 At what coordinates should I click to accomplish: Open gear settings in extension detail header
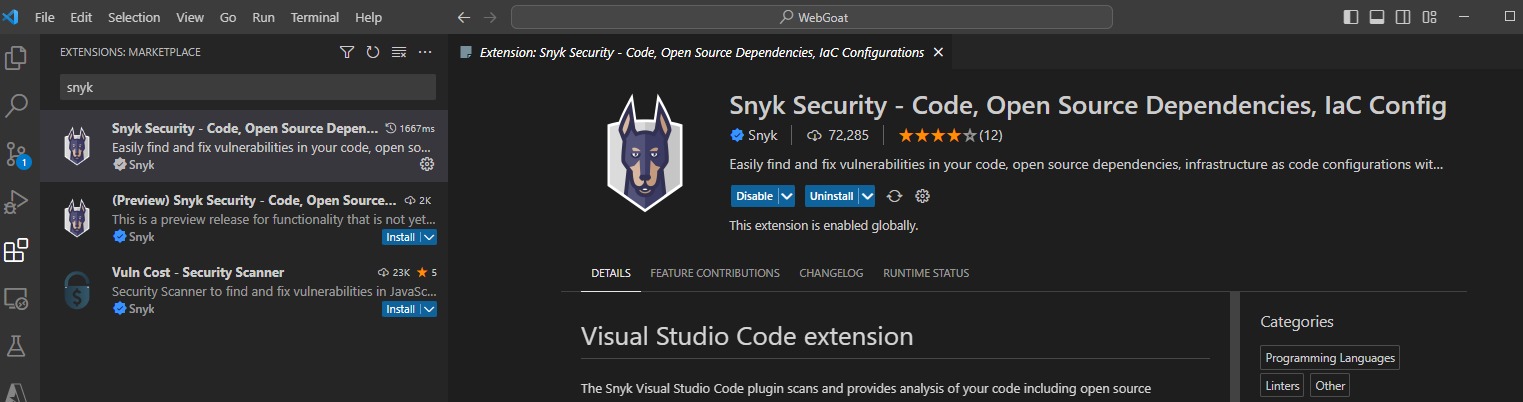pyautogui.click(x=923, y=196)
